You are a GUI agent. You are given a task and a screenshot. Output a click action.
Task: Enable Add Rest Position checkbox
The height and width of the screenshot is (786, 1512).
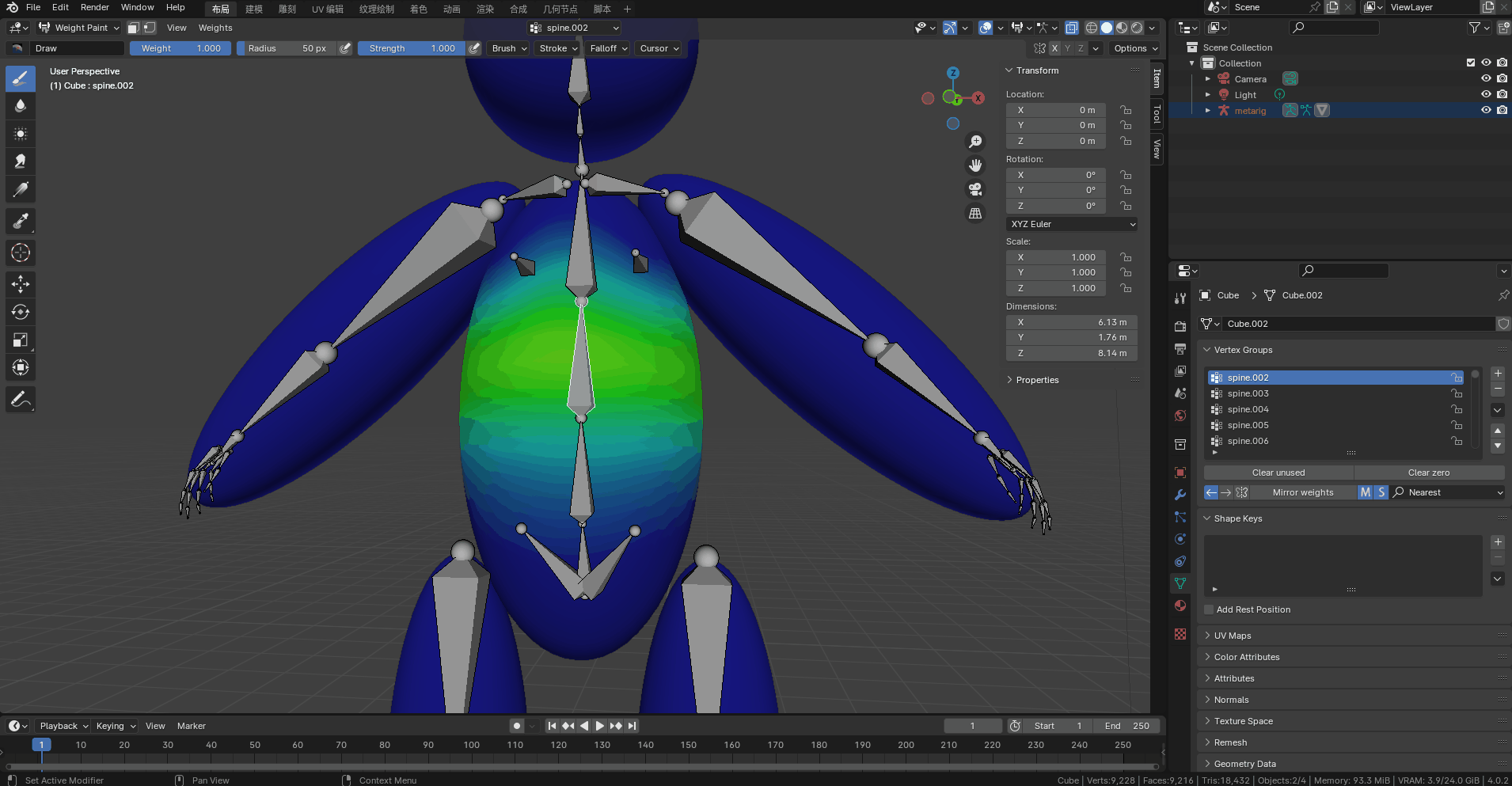tap(1209, 609)
